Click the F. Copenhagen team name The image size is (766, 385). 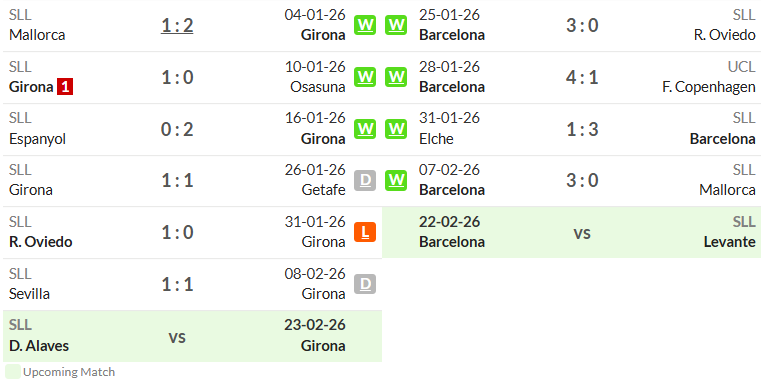(709, 87)
